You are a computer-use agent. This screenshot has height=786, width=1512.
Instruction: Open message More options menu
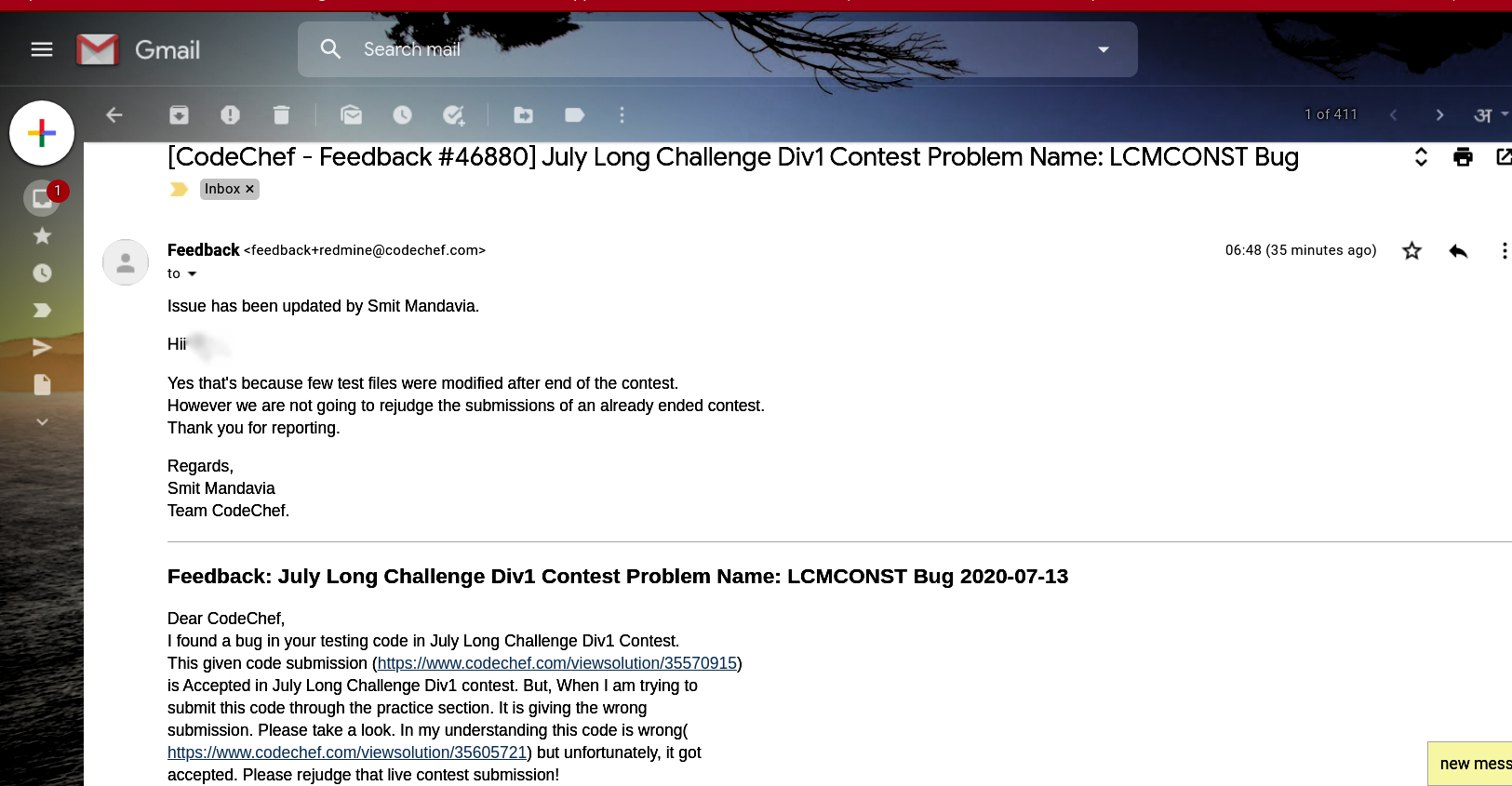[1504, 250]
